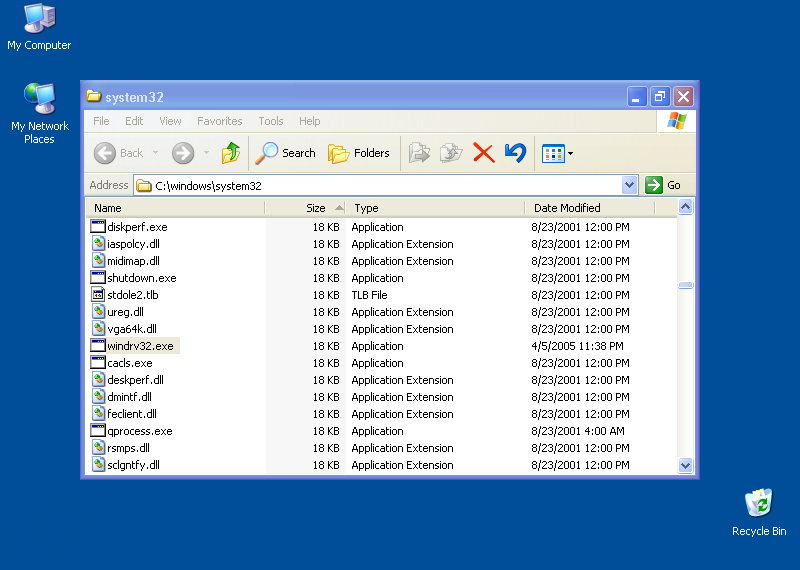Click the red Delete icon

point(484,153)
